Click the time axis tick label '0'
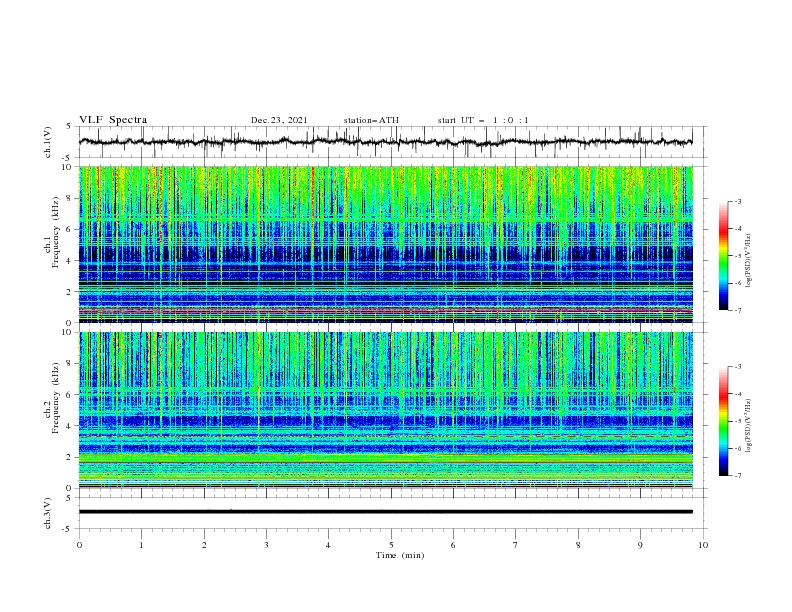 (79, 545)
